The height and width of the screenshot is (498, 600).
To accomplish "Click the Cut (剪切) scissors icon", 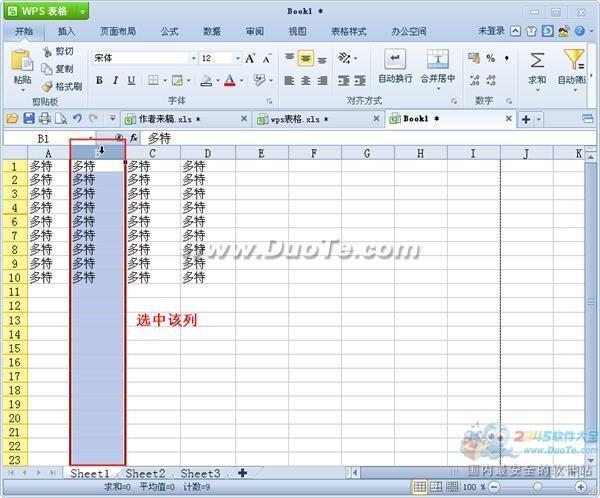I will tap(48, 52).
